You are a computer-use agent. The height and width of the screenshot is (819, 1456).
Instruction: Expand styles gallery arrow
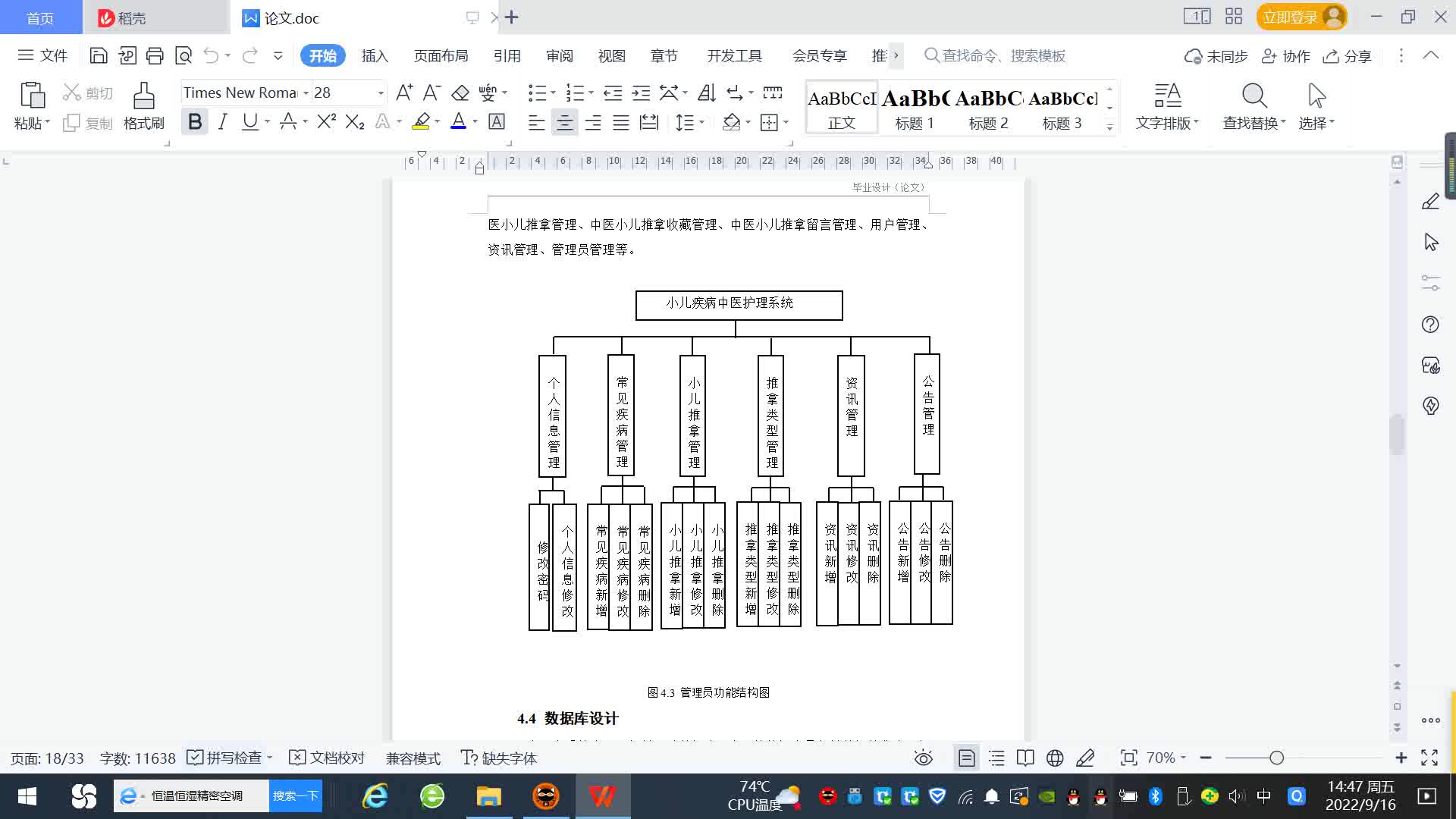click(1109, 127)
